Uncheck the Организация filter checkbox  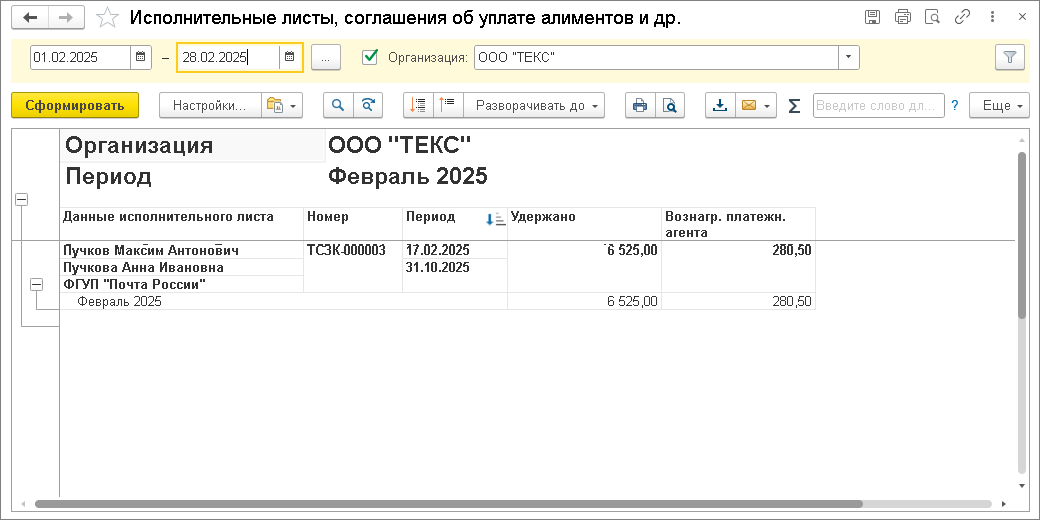point(370,57)
